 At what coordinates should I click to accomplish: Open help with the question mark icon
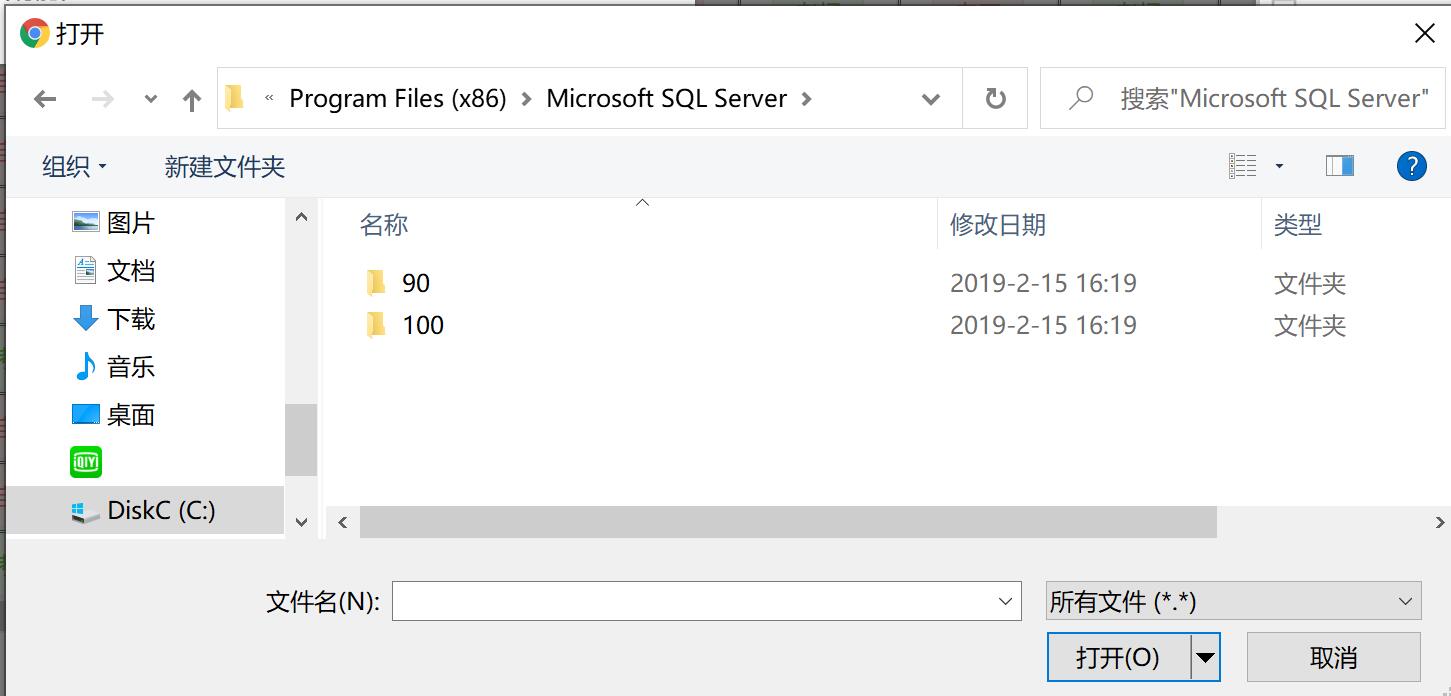click(x=1411, y=166)
